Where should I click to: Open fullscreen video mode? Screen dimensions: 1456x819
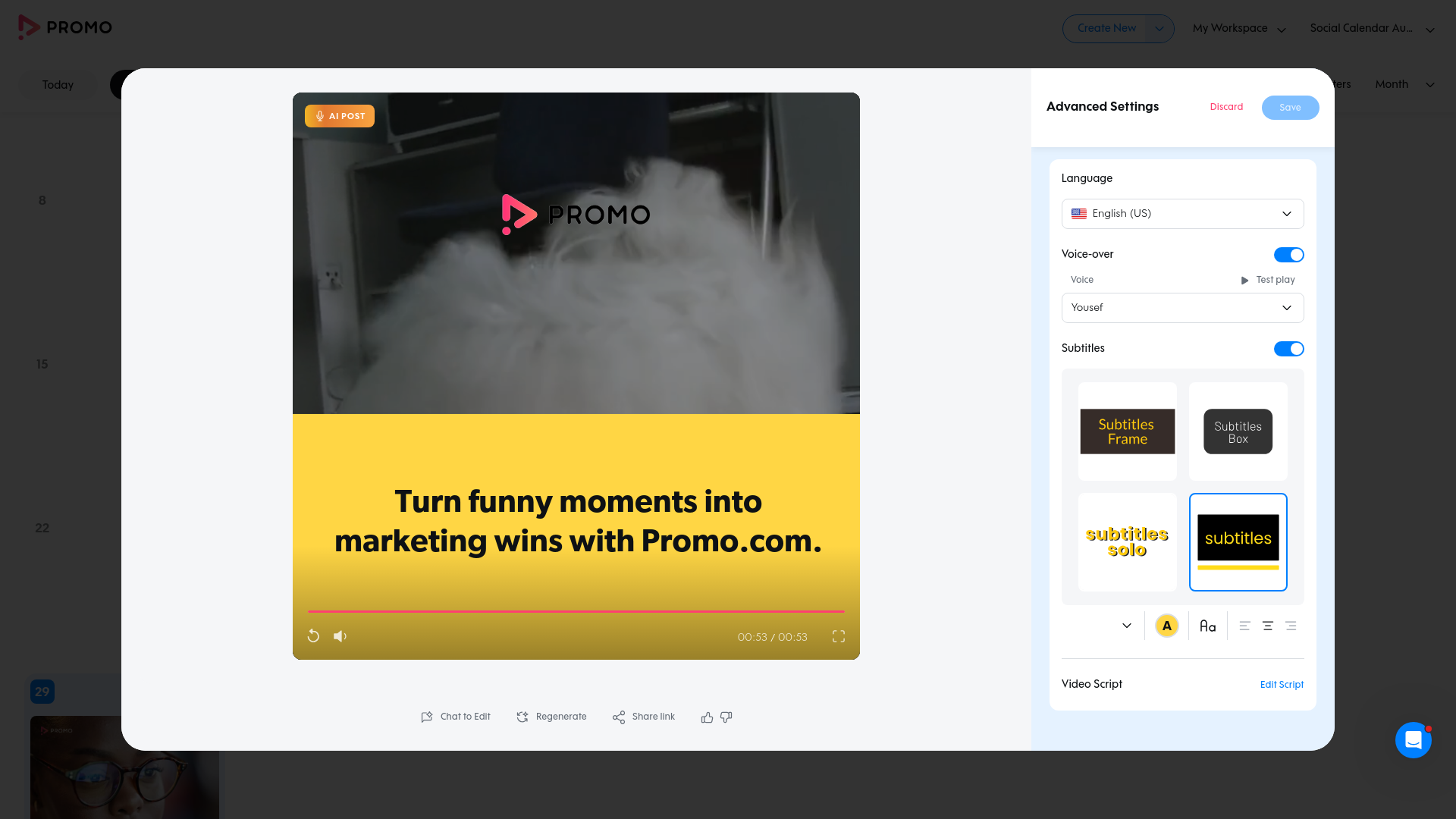(x=839, y=636)
